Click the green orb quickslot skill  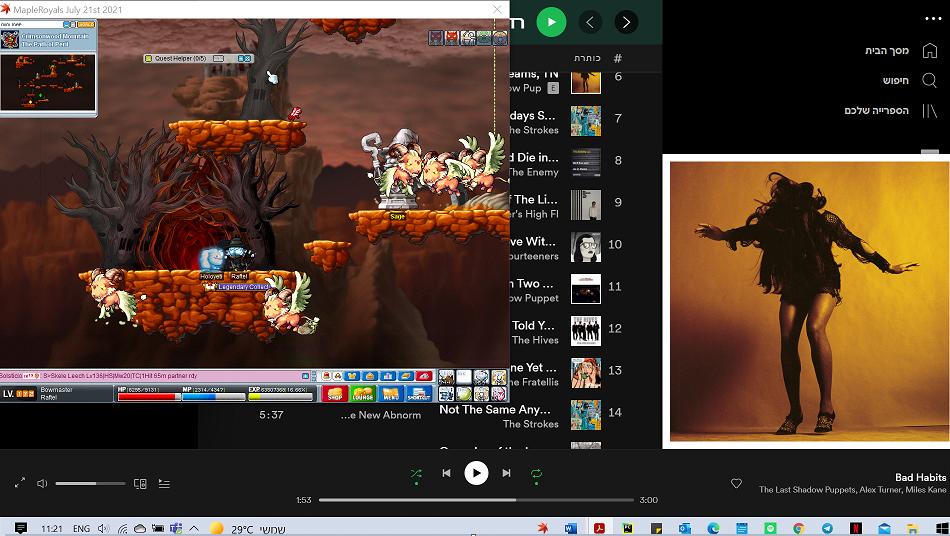[x=464, y=394]
